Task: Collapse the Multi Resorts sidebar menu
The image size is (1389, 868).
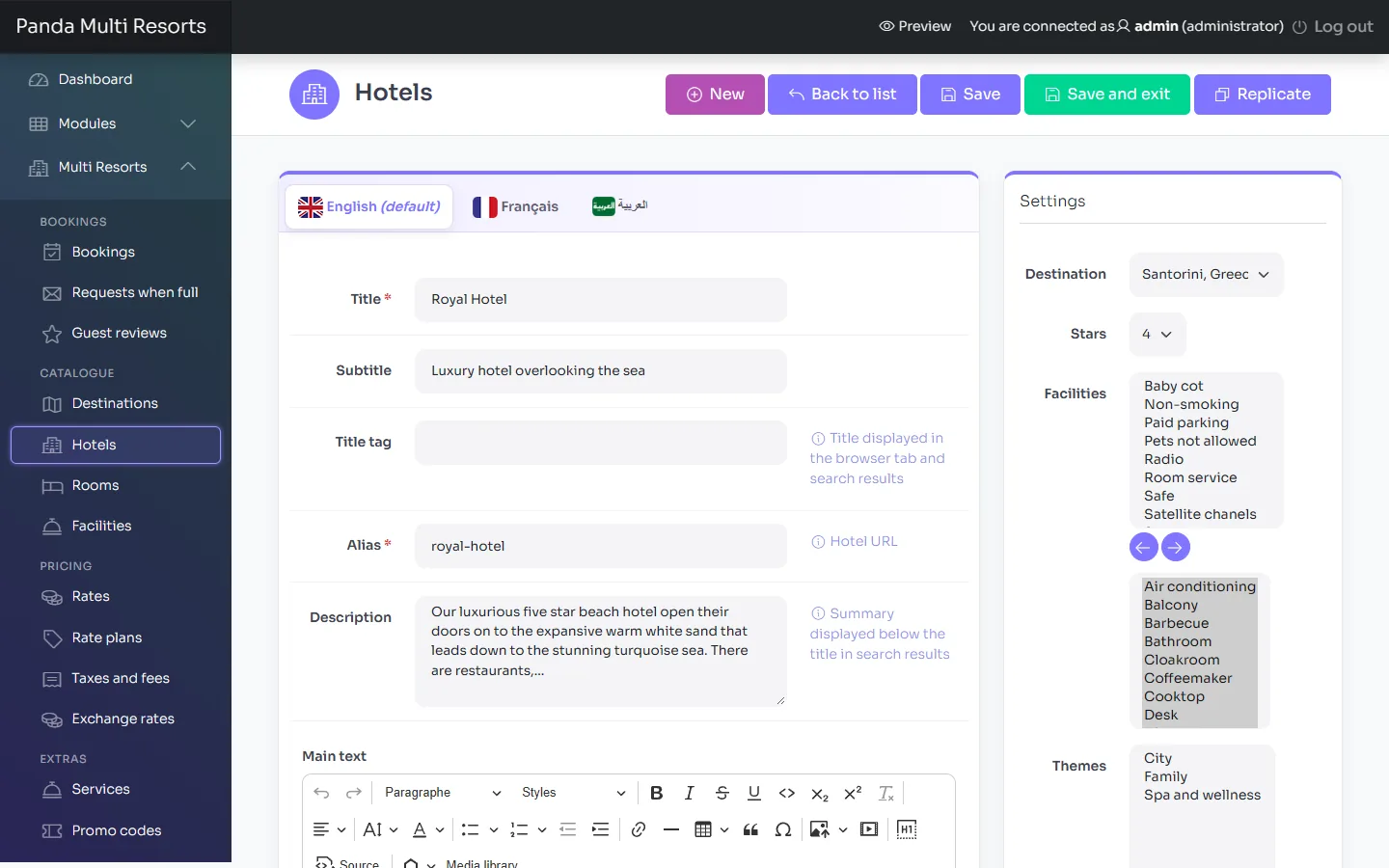Action: click(x=116, y=167)
